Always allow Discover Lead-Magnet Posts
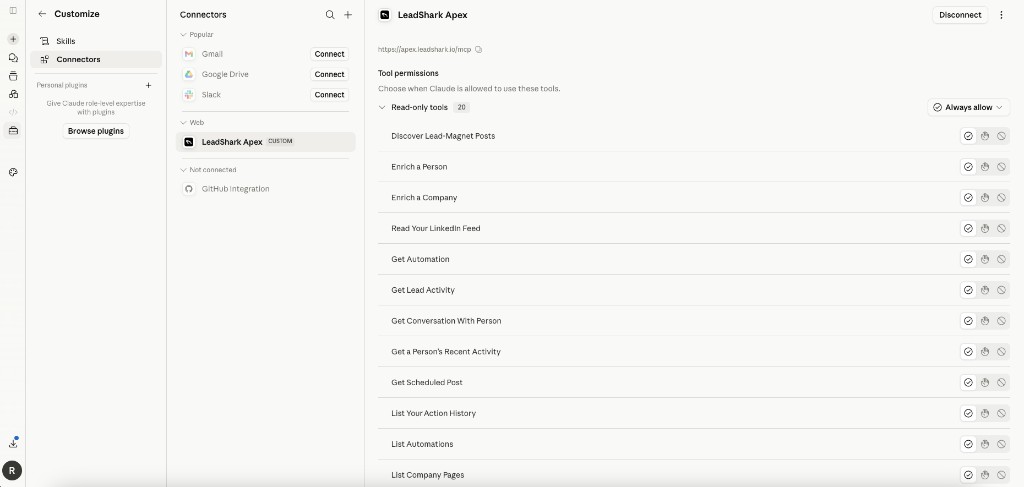This screenshot has height=487, width=1024. [x=968, y=136]
